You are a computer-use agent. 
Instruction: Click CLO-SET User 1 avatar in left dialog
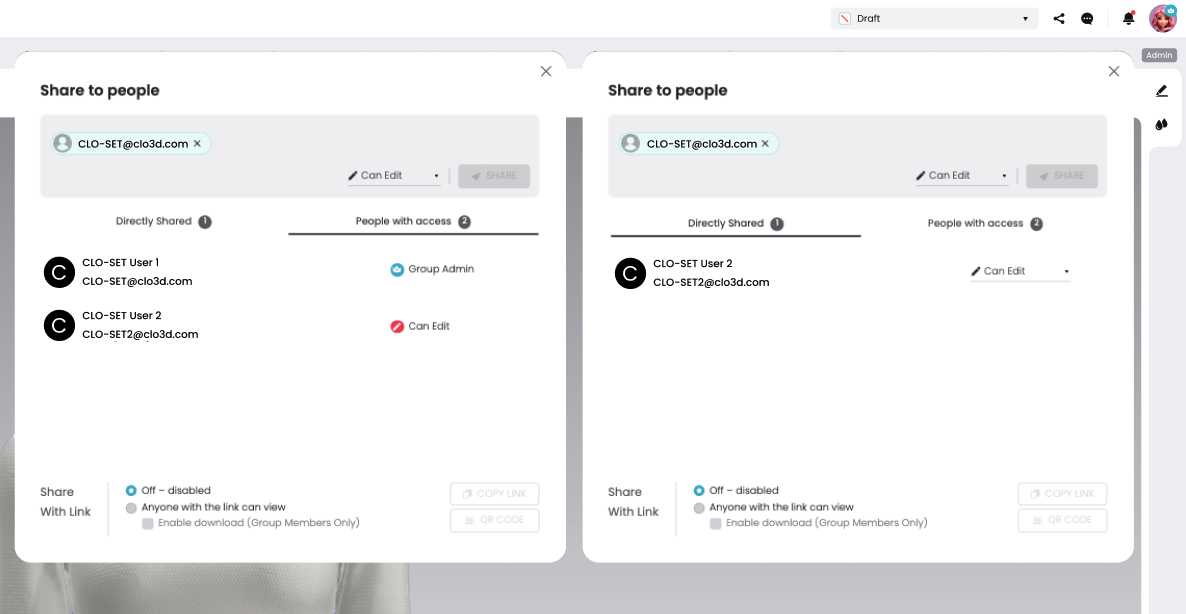(x=59, y=272)
